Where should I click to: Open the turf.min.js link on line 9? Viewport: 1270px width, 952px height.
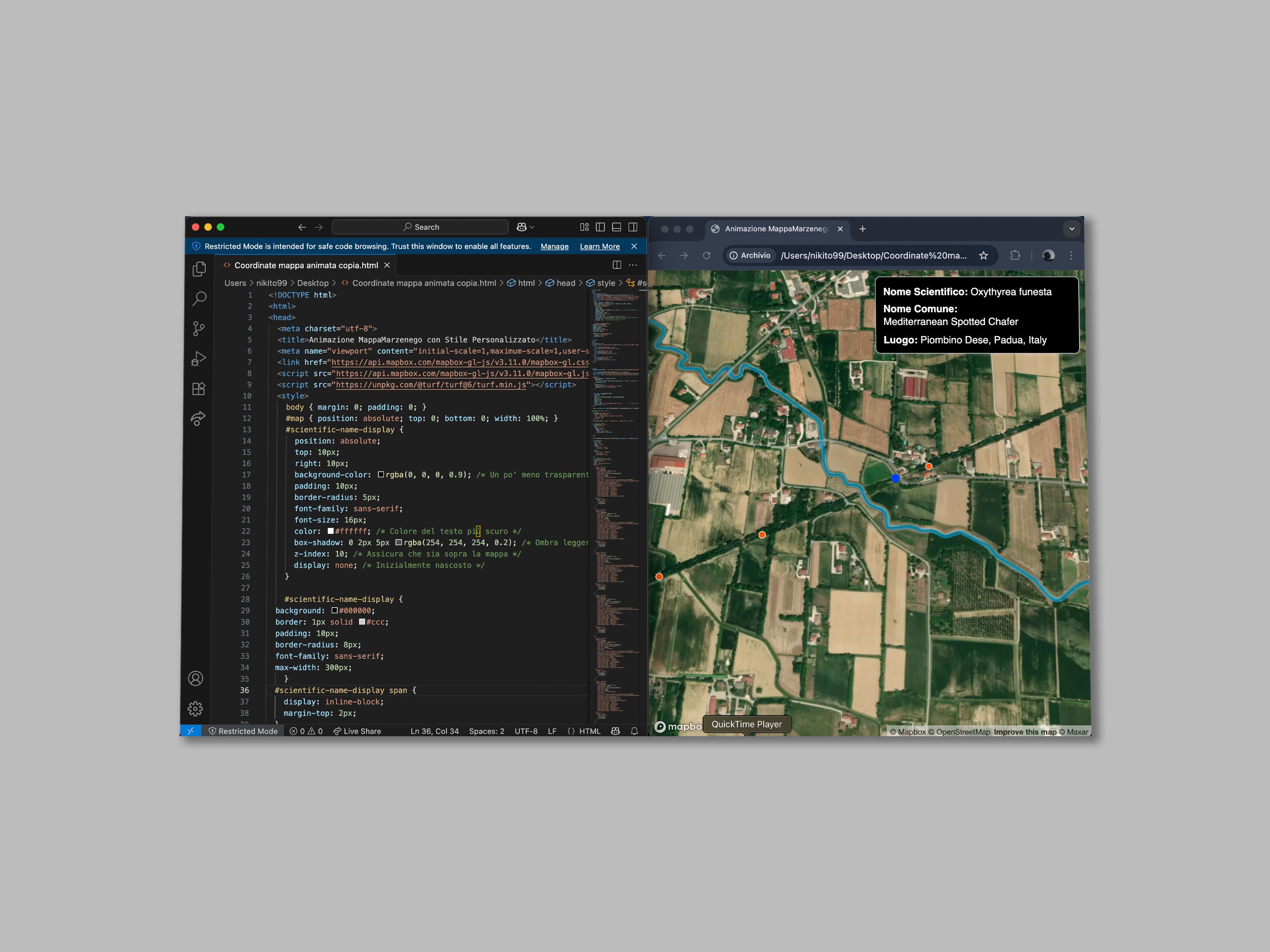point(431,385)
